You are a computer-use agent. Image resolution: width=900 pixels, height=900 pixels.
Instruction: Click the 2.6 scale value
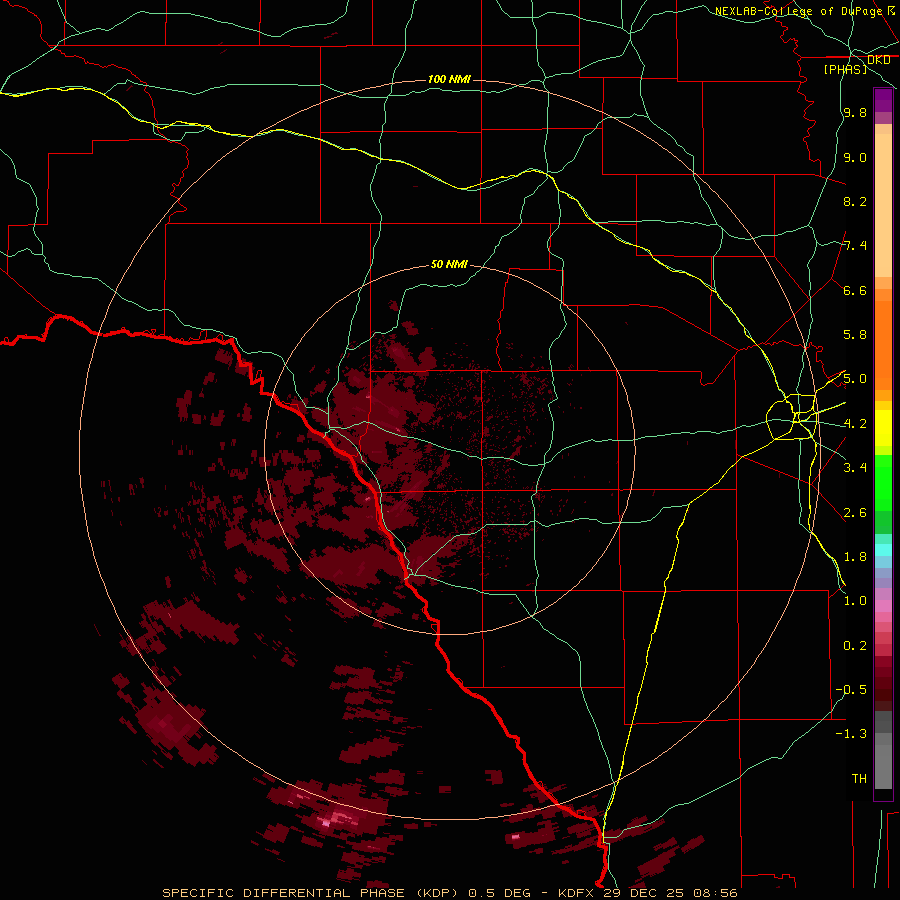pyautogui.click(x=855, y=513)
